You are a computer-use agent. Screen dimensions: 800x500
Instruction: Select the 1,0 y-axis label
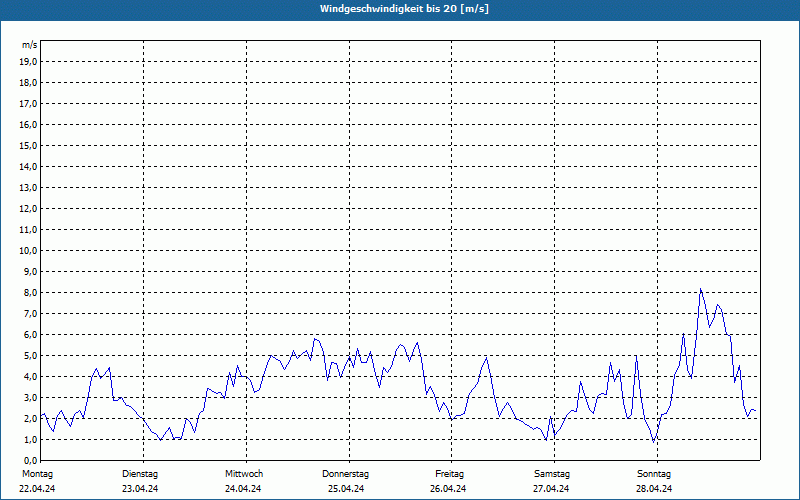pyautogui.click(x=29, y=439)
